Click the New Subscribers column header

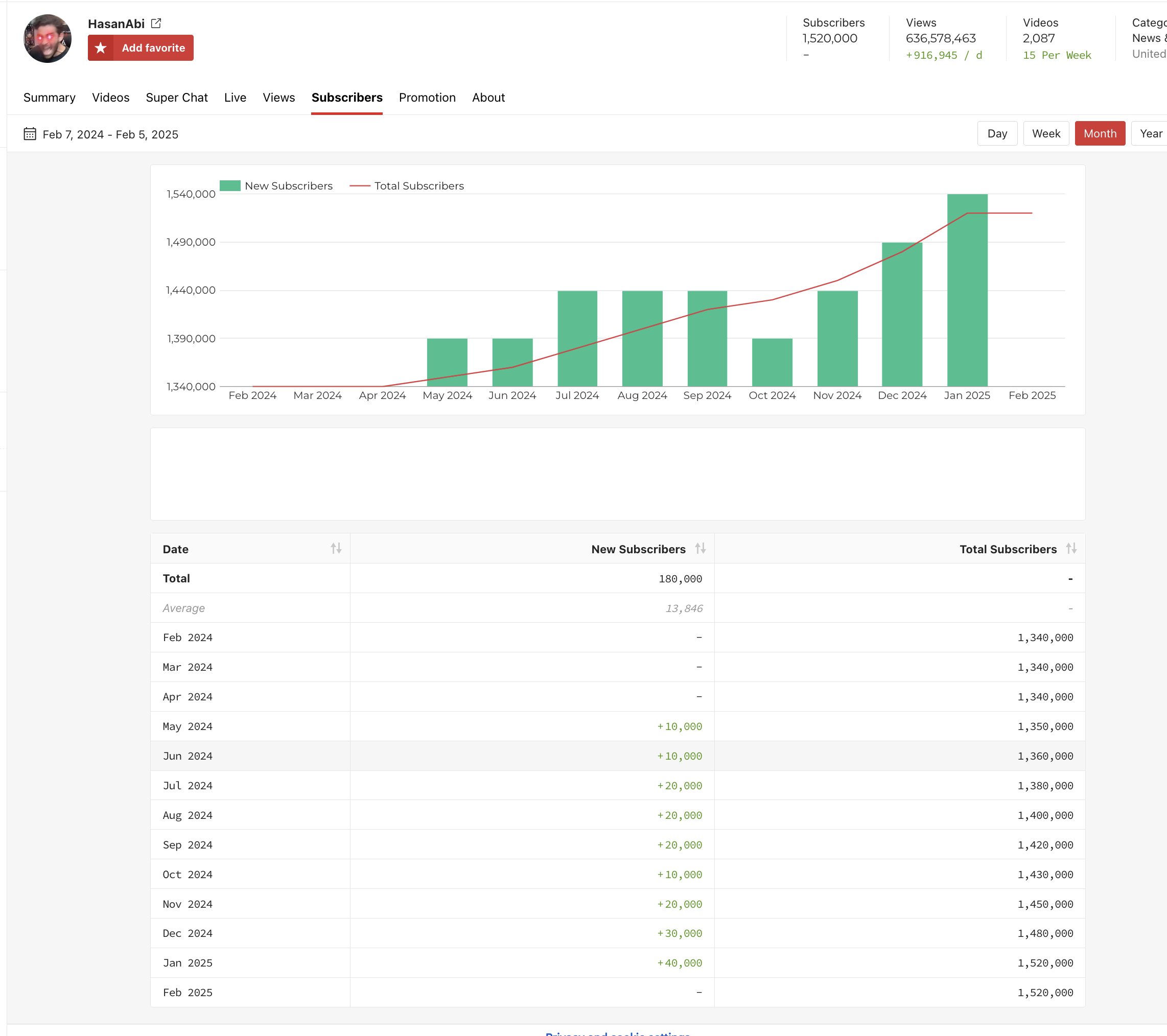coord(532,549)
